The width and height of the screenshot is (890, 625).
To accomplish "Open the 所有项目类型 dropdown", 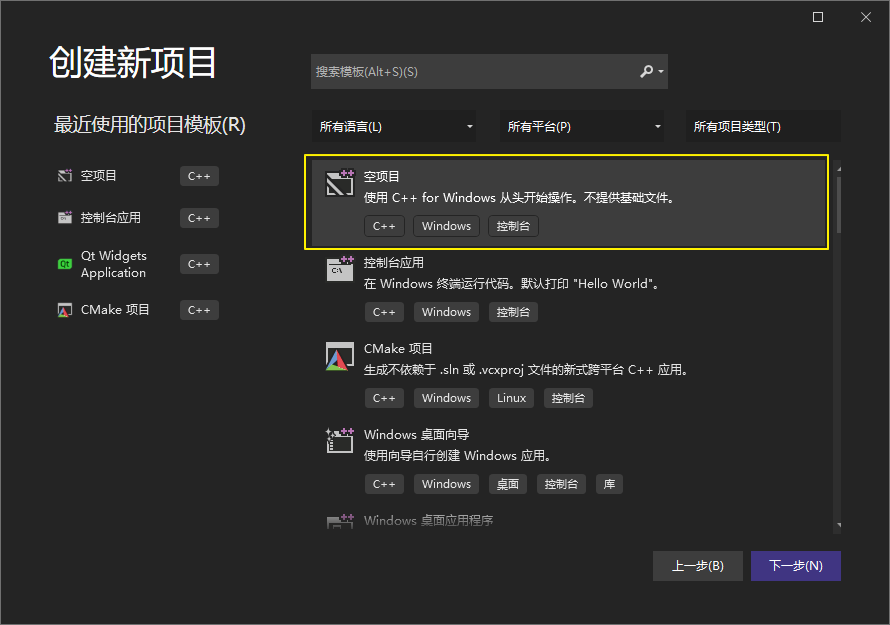I will pyautogui.click(x=760, y=126).
